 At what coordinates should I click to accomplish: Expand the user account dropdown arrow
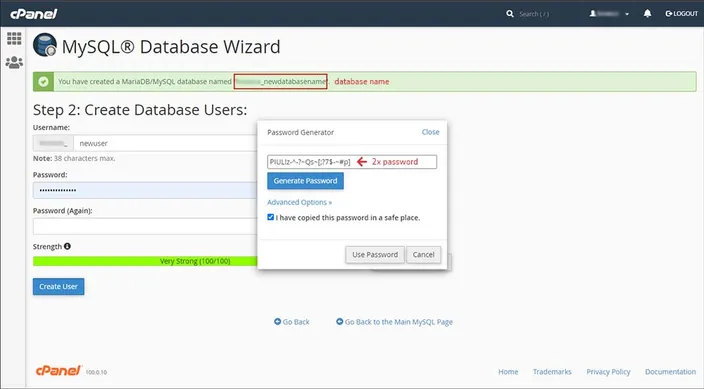pyautogui.click(x=627, y=14)
